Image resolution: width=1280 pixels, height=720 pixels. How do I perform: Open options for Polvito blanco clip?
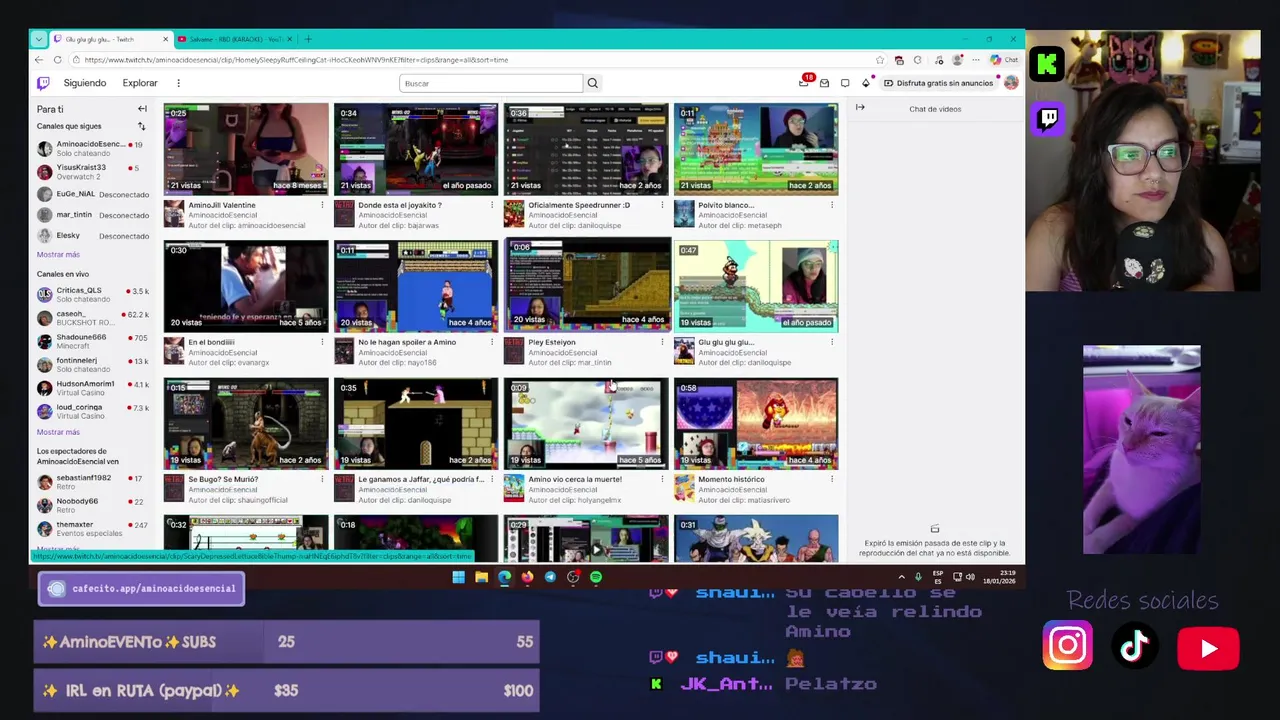(832, 205)
